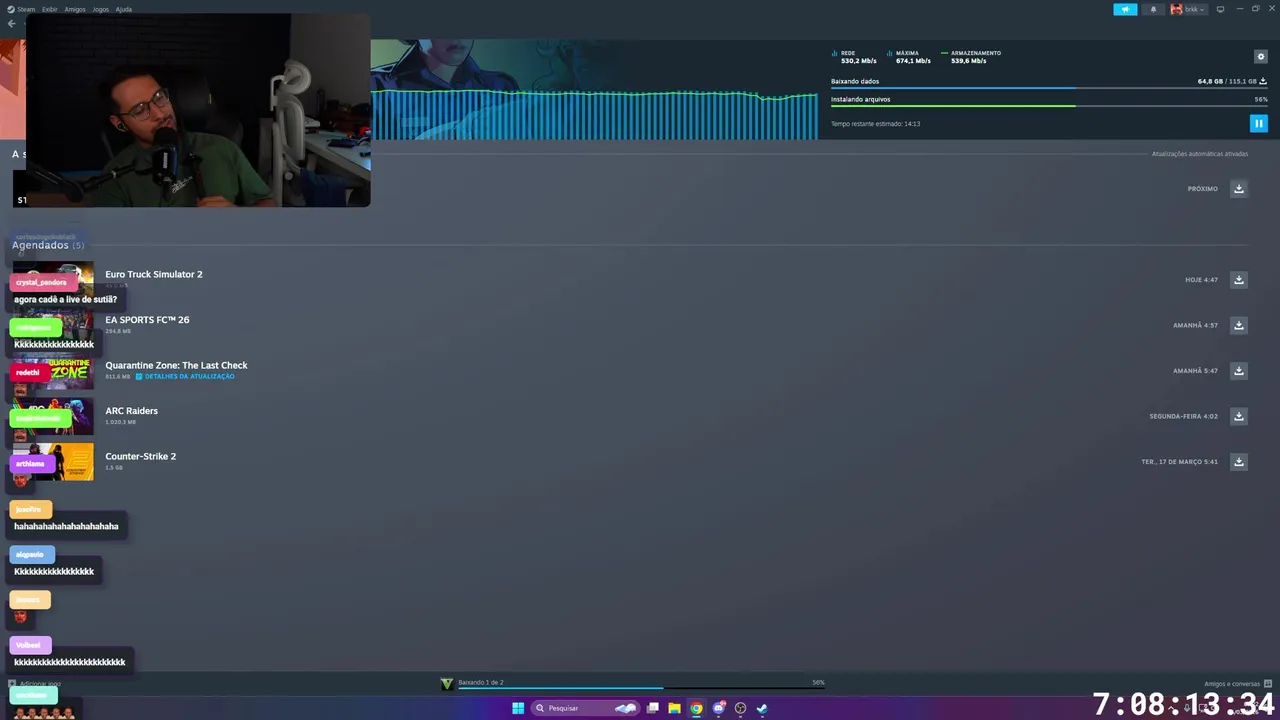
Task: Click the announcements megaphone button
Action: pyautogui.click(x=1125, y=9)
